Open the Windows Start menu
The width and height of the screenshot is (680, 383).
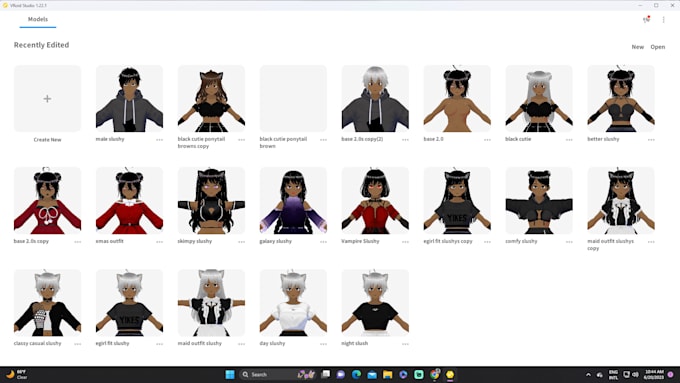pos(230,374)
